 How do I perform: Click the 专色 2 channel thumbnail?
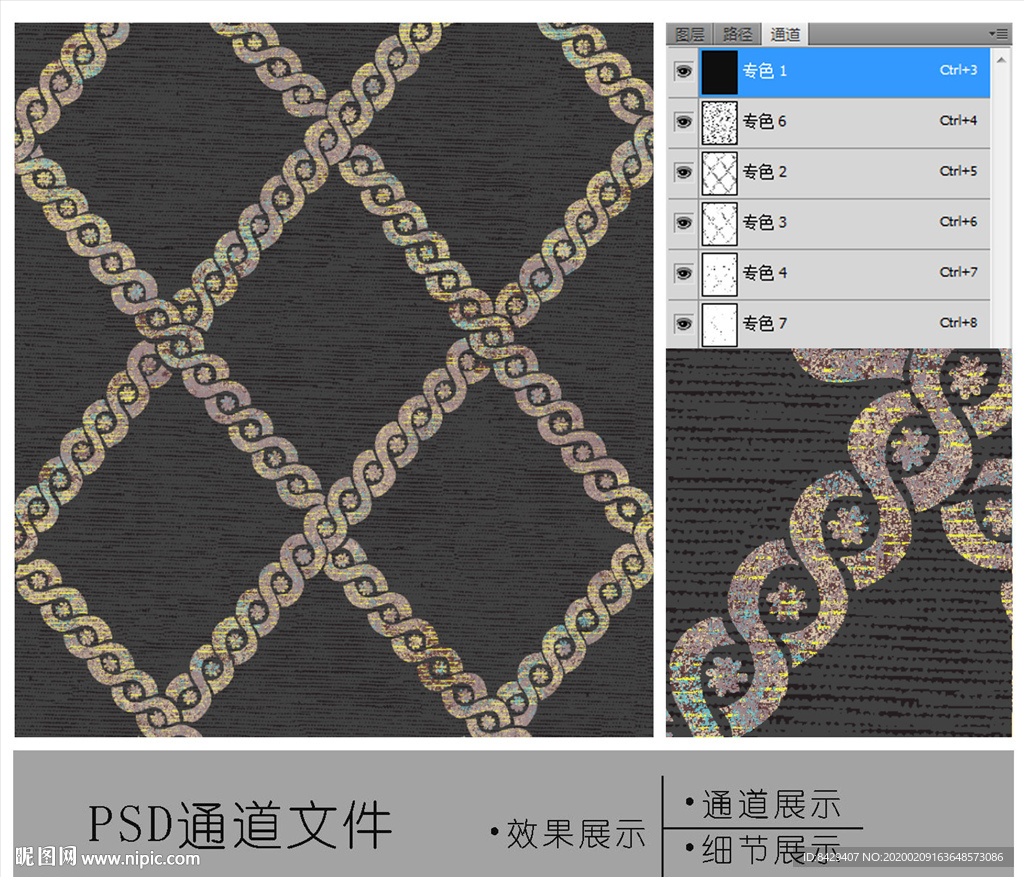[719, 173]
